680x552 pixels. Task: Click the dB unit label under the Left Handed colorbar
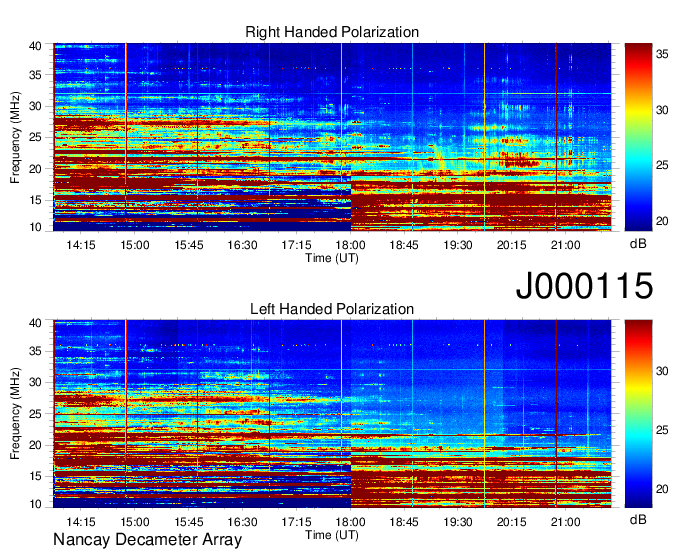pyautogui.click(x=638, y=520)
